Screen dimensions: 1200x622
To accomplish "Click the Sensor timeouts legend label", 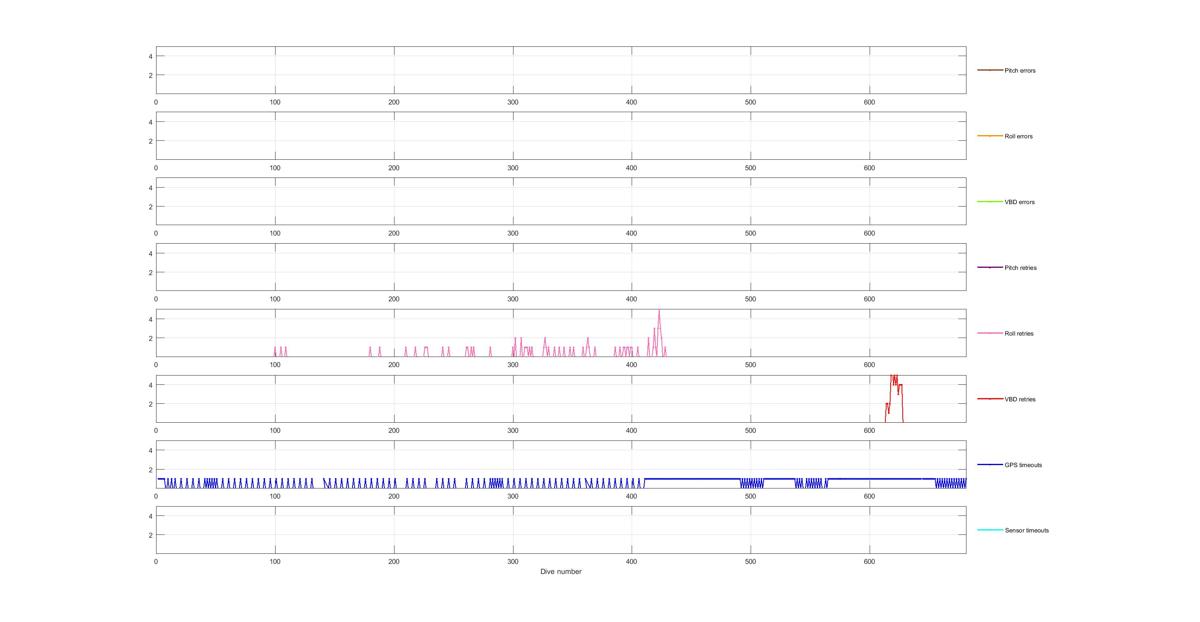I will pos(1027,530).
